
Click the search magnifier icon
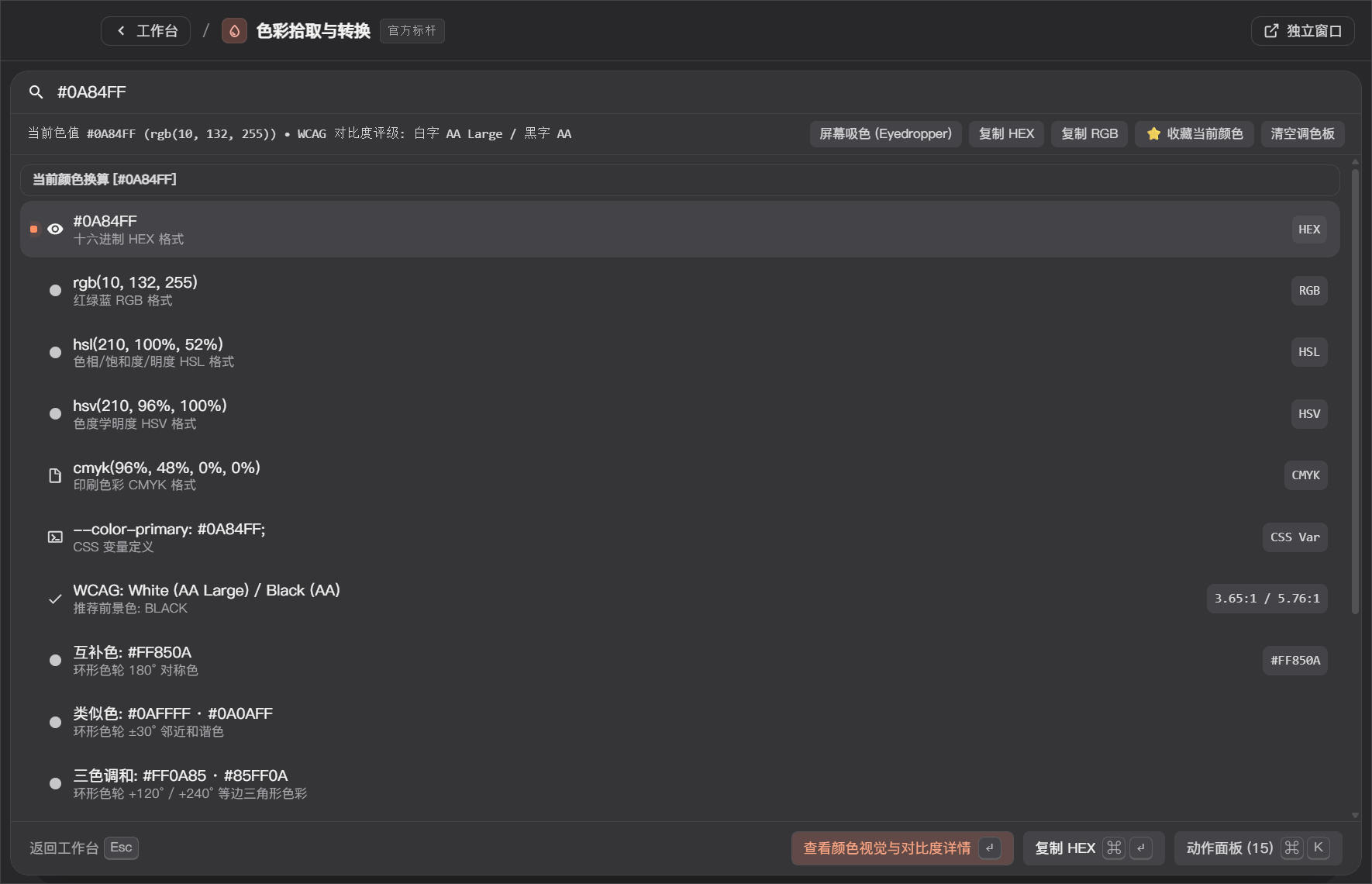pyautogui.click(x=36, y=92)
